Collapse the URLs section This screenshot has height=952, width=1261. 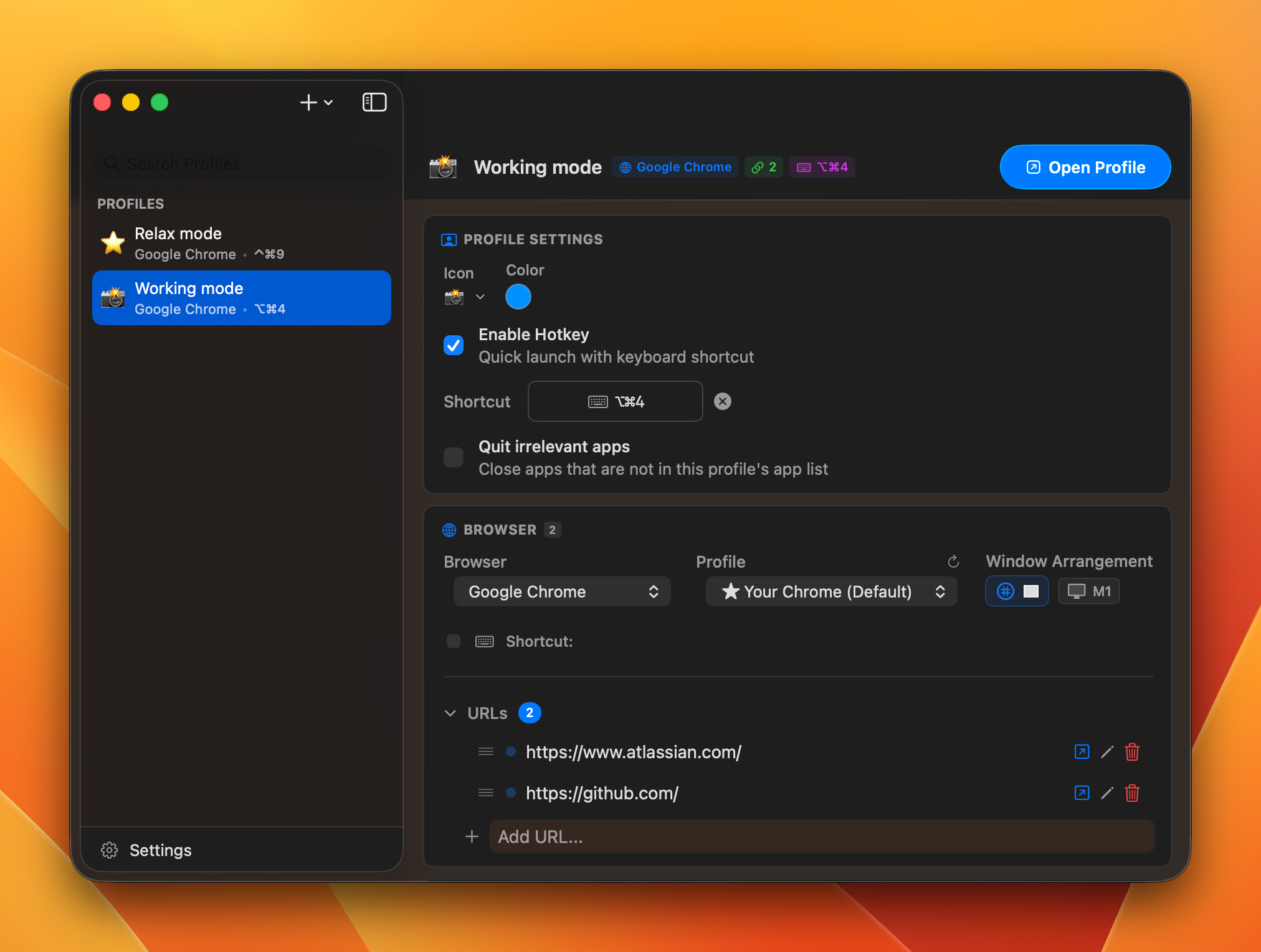pos(450,713)
